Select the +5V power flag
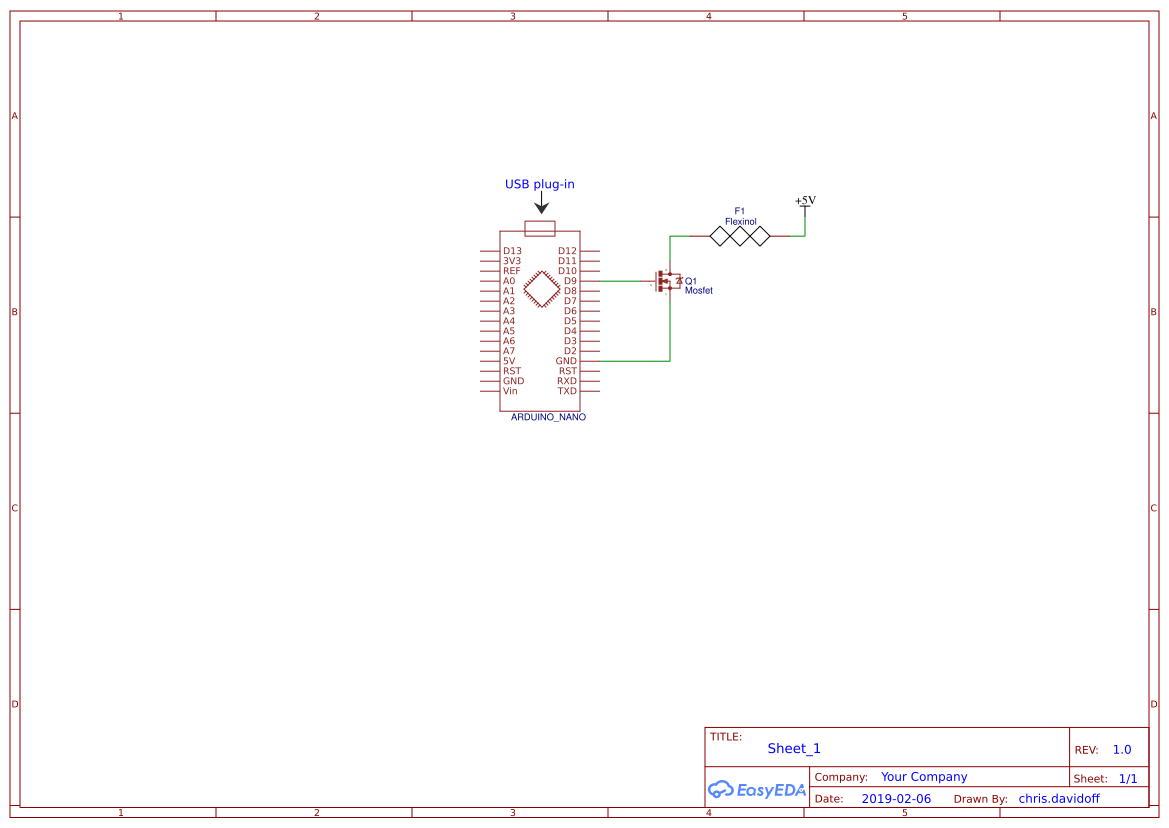Screen dimensions: 1169x828 [x=805, y=201]
